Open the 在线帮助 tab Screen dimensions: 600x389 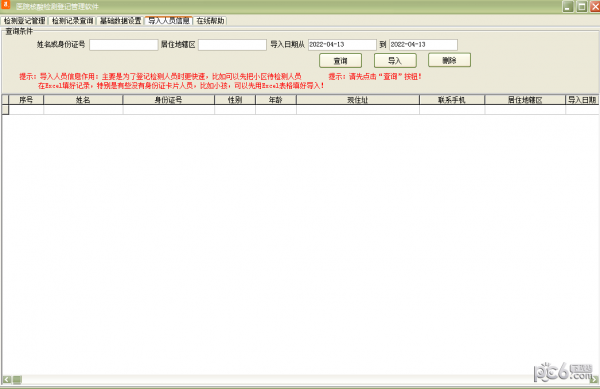coord(210,21)
